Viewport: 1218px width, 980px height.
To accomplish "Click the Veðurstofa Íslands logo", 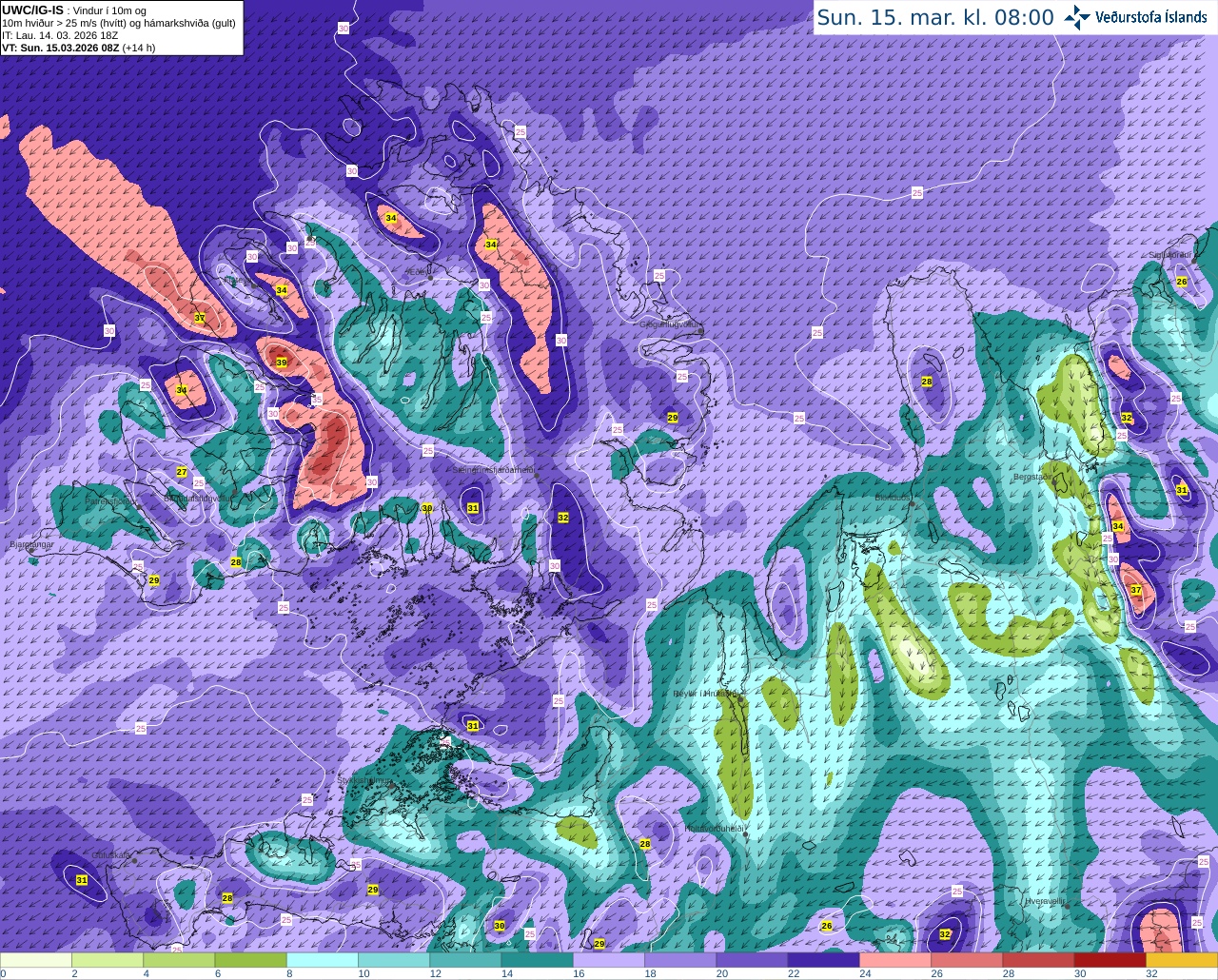I will [x=1135, y=17].
